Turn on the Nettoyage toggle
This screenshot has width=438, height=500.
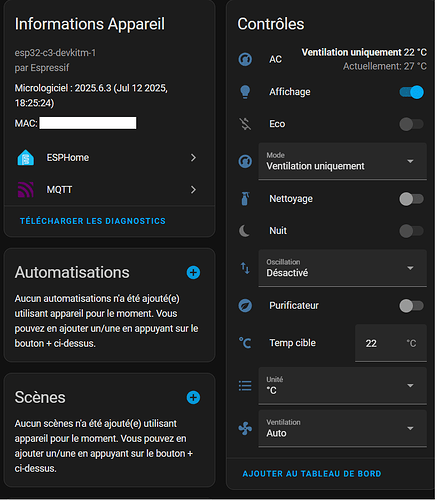click(413, 199)
